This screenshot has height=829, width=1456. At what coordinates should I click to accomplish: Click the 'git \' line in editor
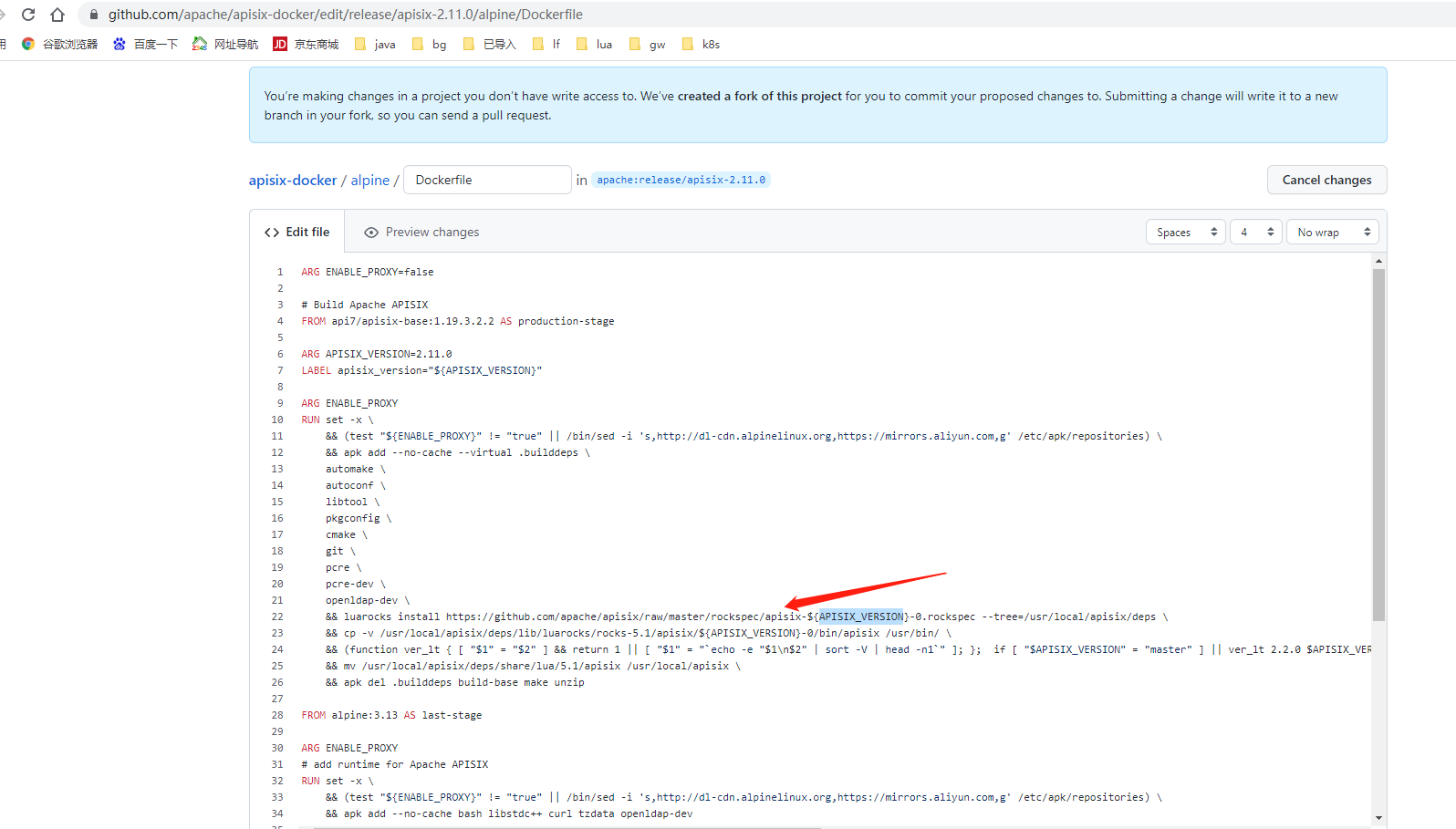pos(341,551)
